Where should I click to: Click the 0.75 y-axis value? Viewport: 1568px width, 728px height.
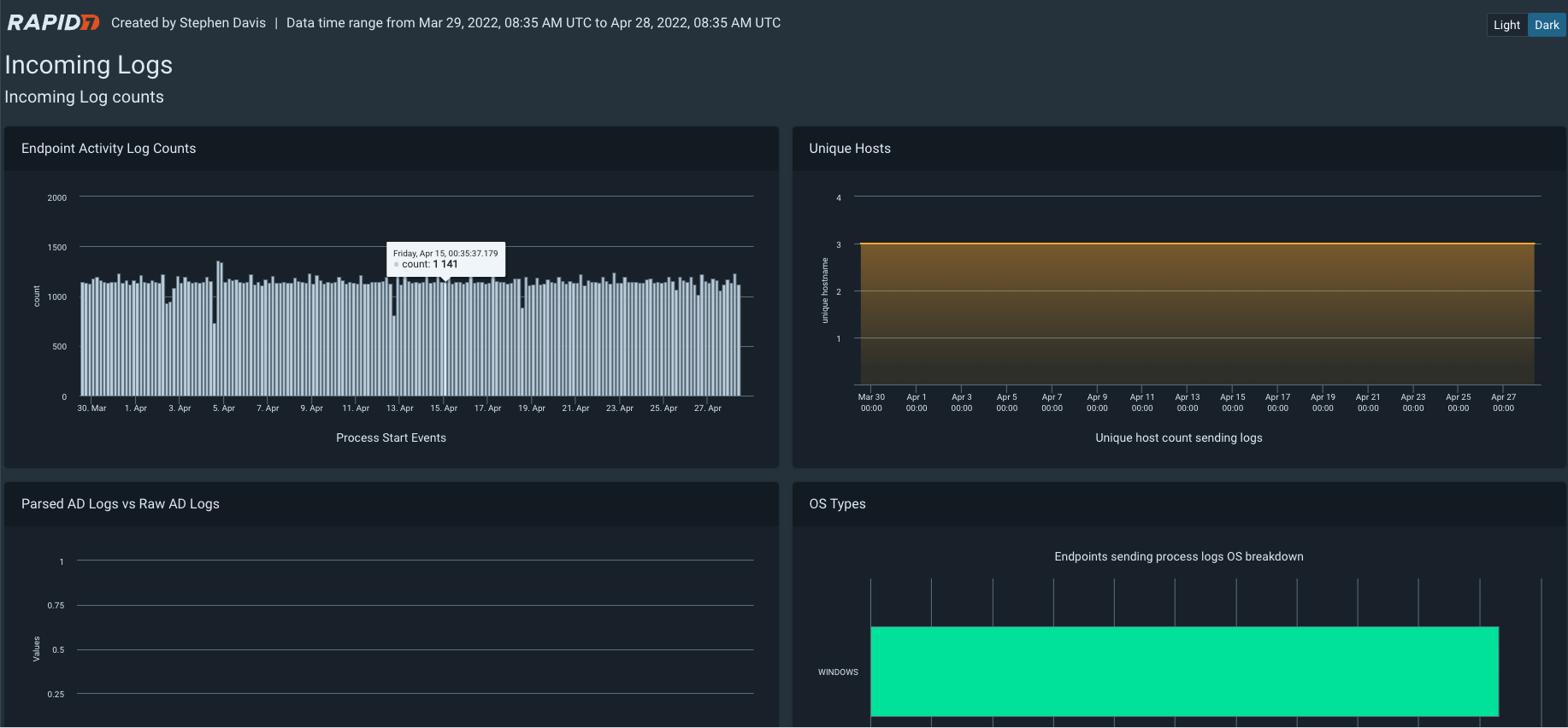coord(56,606)
